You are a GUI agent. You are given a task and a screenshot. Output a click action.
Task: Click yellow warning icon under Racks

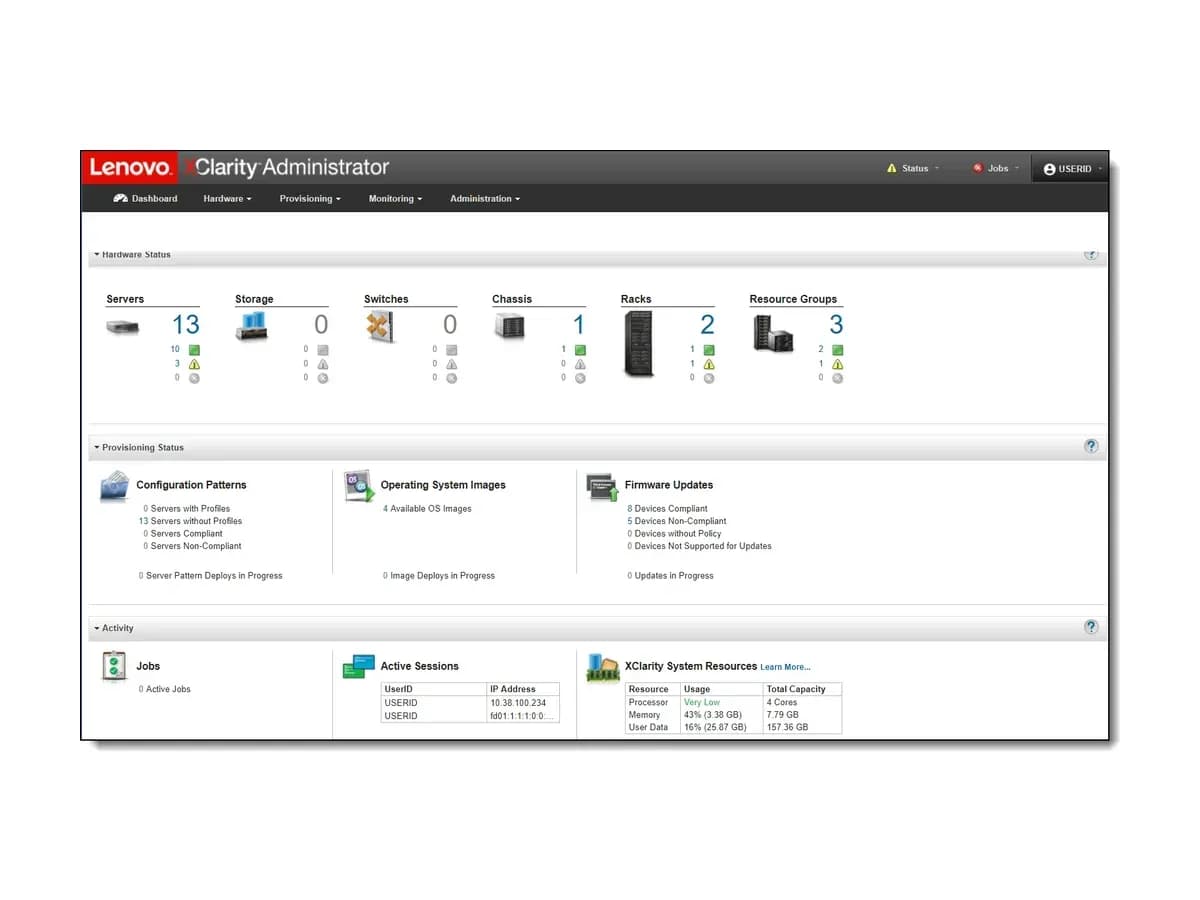coord(709,364)
